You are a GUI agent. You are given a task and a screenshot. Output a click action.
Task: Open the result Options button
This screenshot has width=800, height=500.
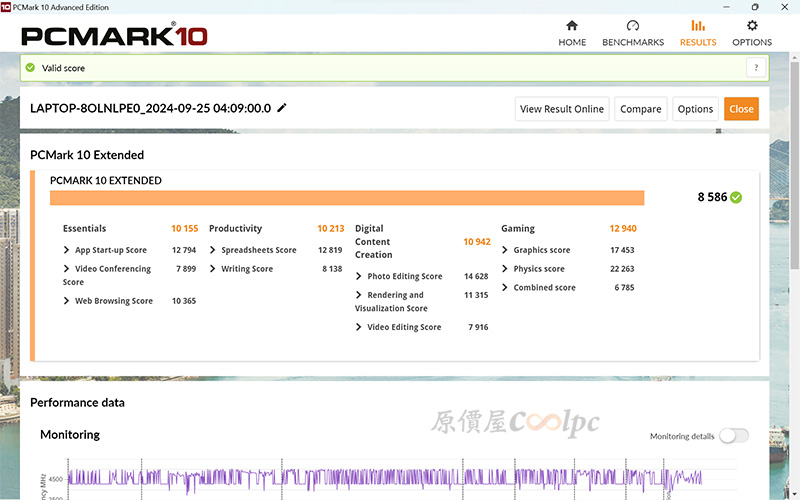(695, 109)
